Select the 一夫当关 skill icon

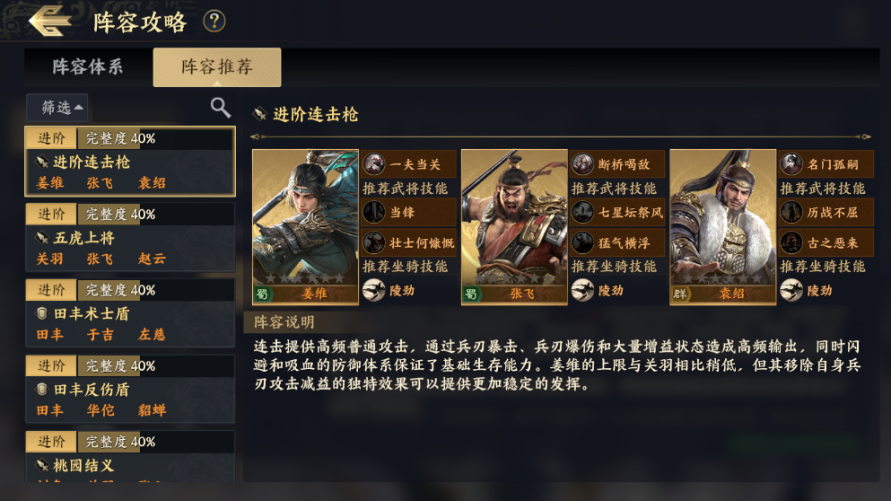[x=374, y=164]
